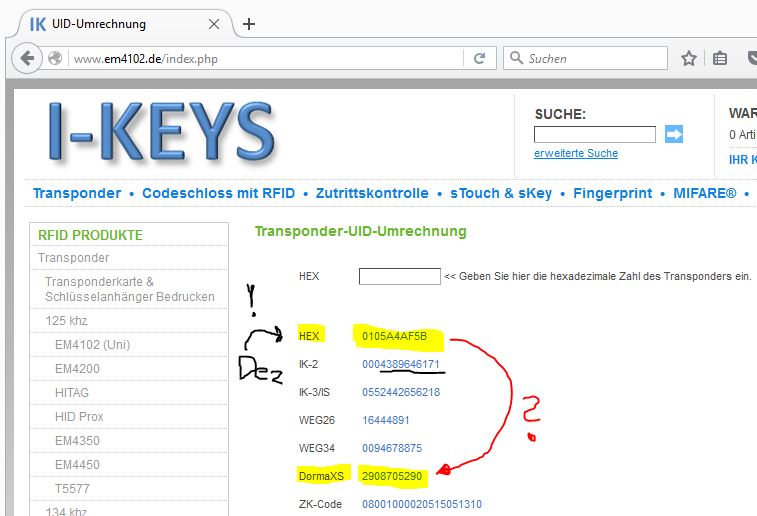
Task: Click the DormaXS value 2908705290
Action: pos(392,476)
